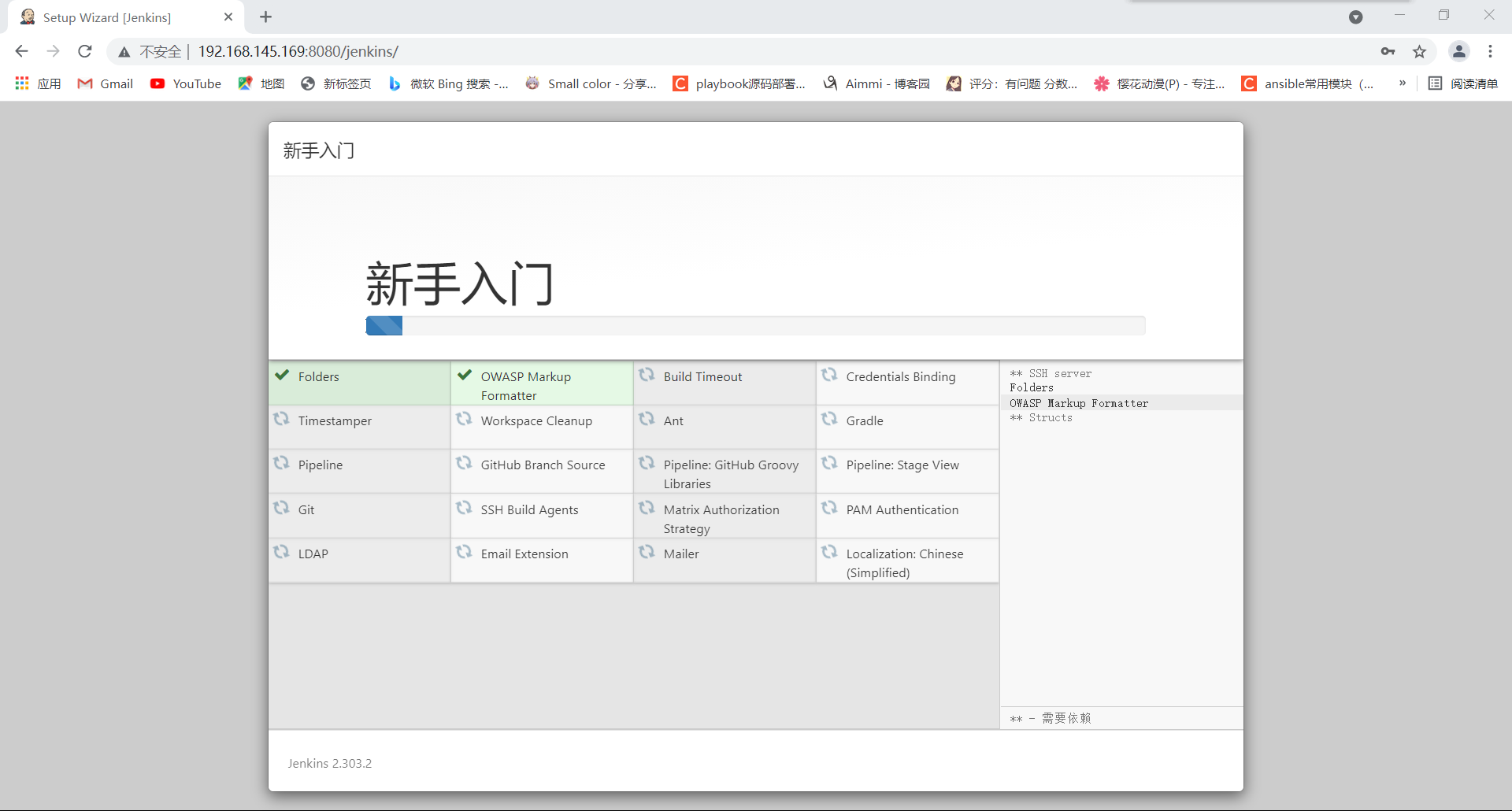Click the GitHub Branch Source spinner icon
The height and width of the screenshot is (811, 1512).
coord(464,463)
